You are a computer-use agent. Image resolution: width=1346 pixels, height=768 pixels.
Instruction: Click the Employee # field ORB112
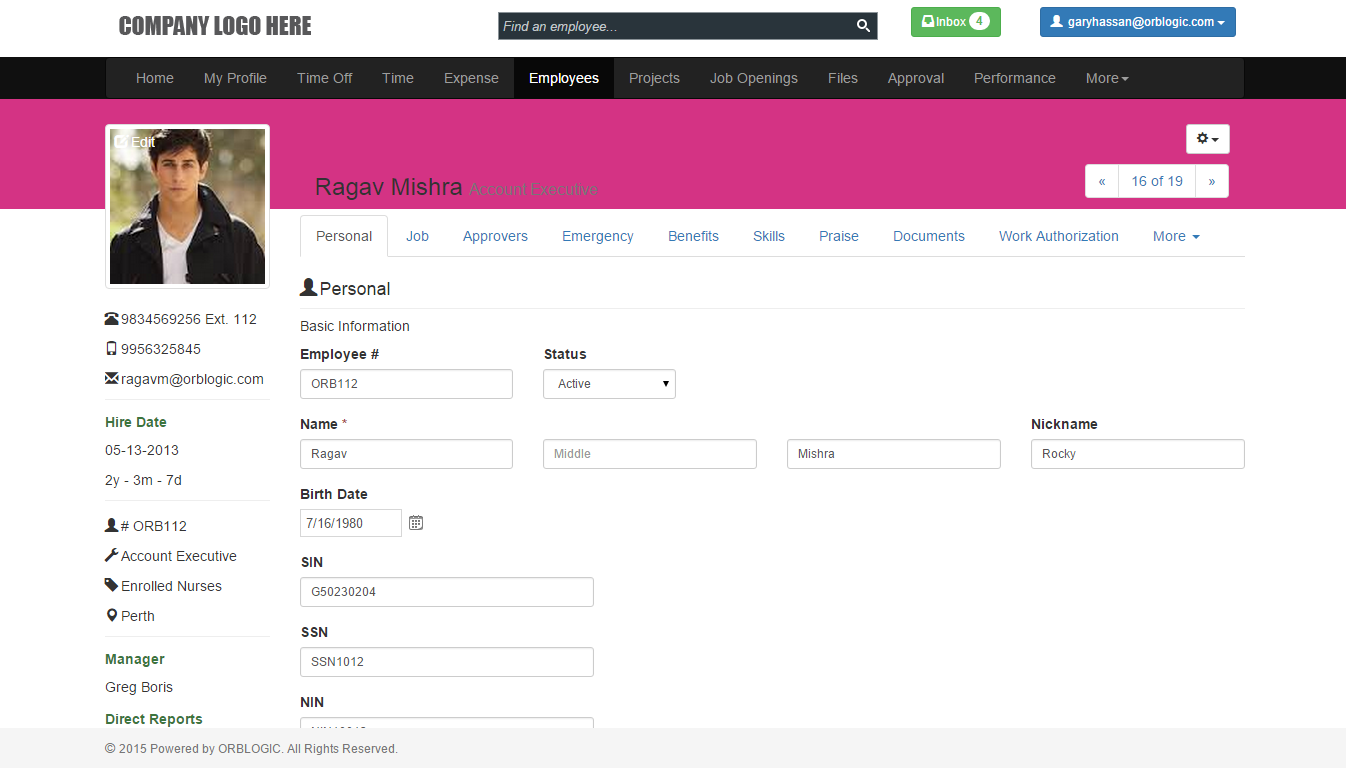tap(406, 384)
